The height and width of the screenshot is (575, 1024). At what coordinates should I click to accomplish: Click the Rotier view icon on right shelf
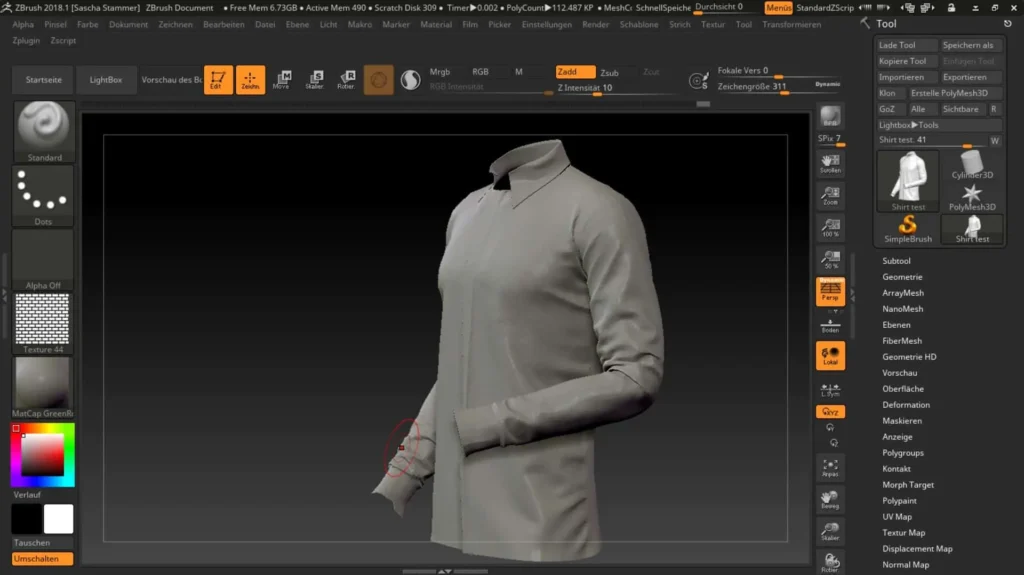(830, 561)
